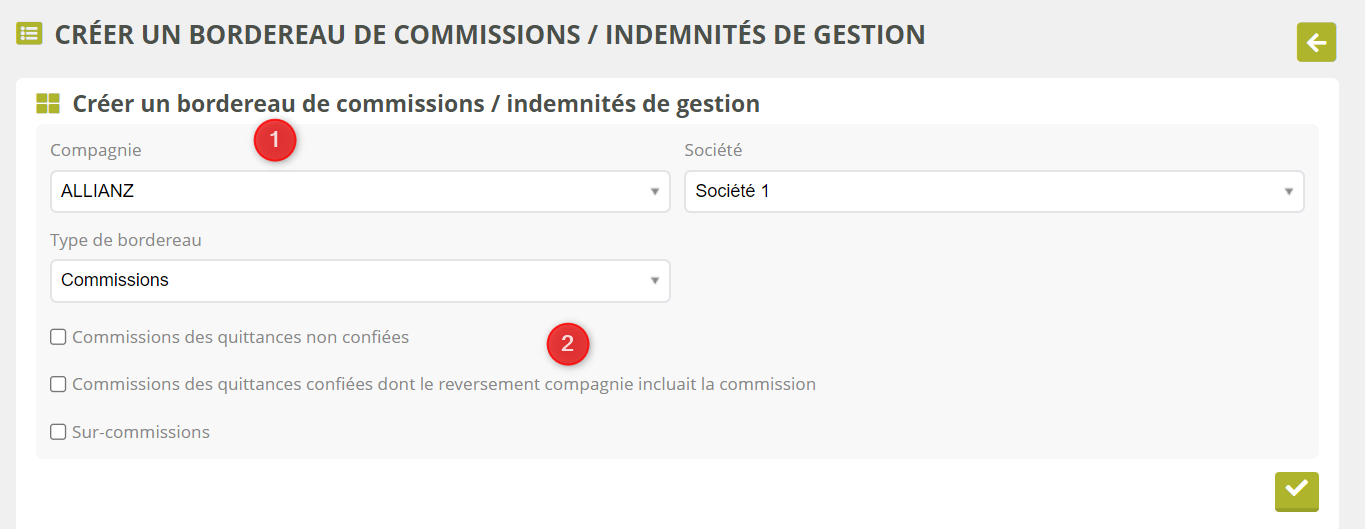Viewport: 1365px width, 529px height.
Task: Click the list icon beside the page title
Action: click(x=29, y=33)
